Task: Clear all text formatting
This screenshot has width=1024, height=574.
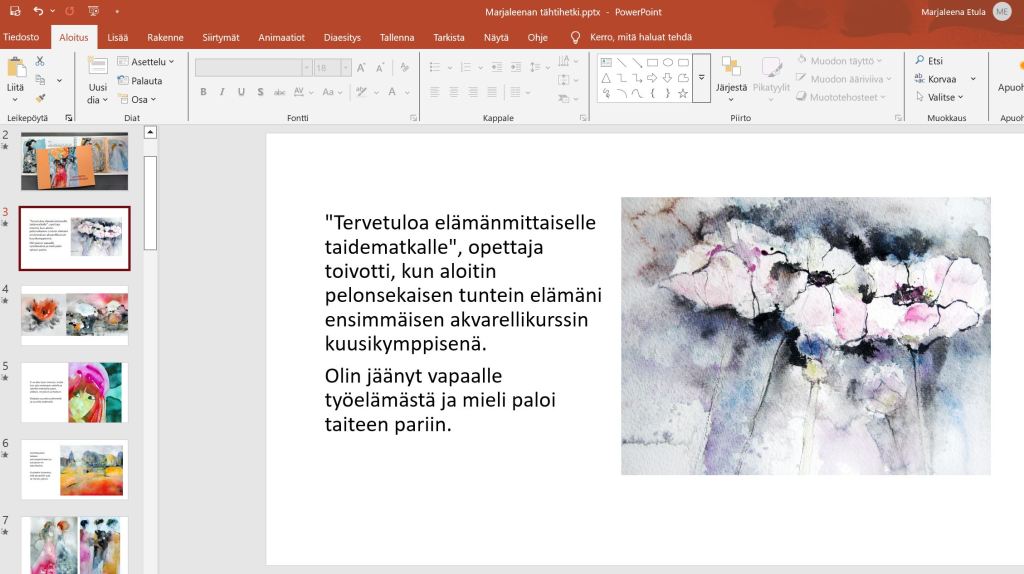Action: click(405, 67)
